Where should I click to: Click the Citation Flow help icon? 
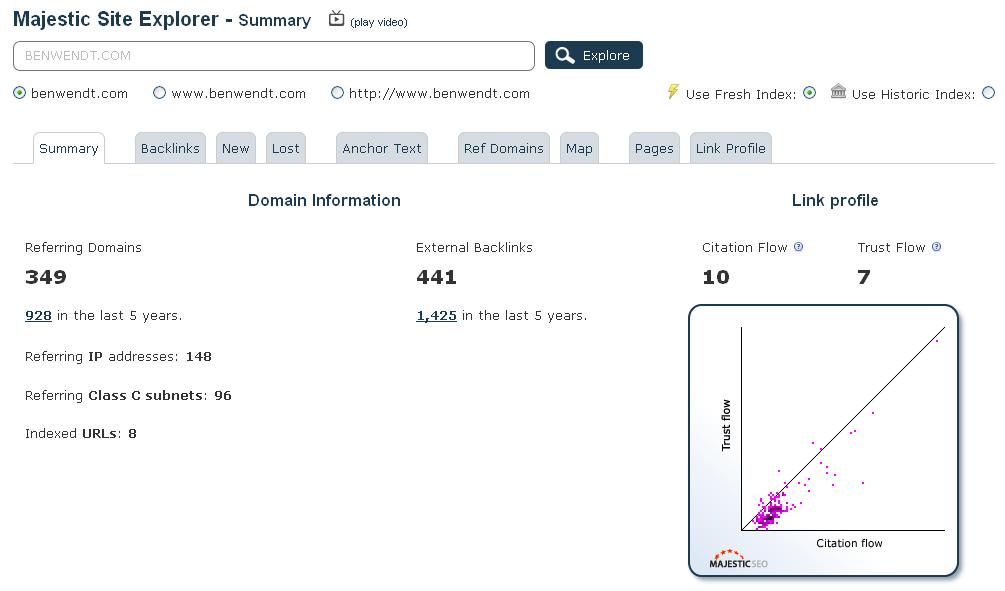click(x=798, y=247)
